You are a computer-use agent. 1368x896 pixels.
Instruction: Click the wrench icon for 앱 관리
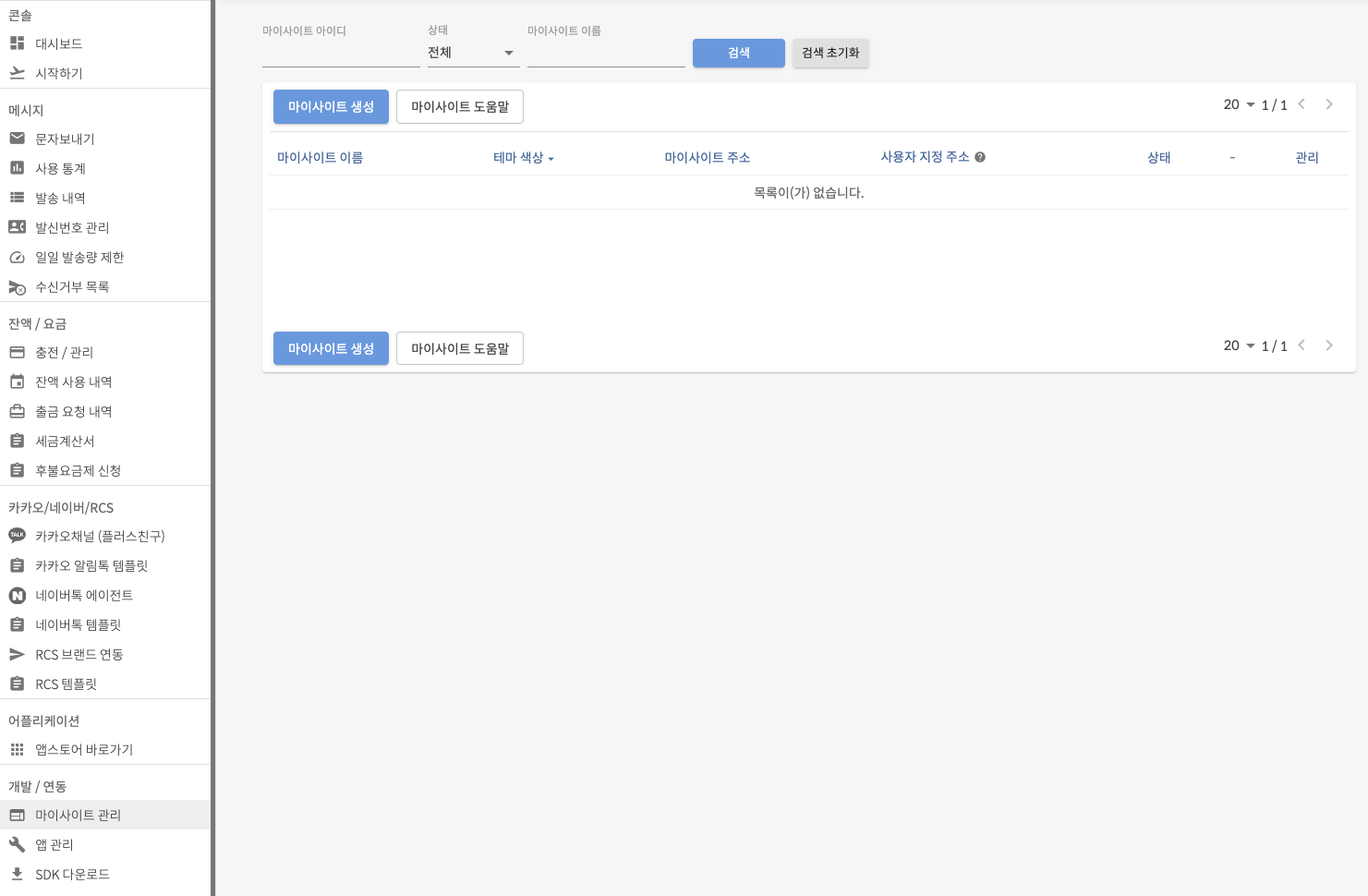click(x=17, y=844)
